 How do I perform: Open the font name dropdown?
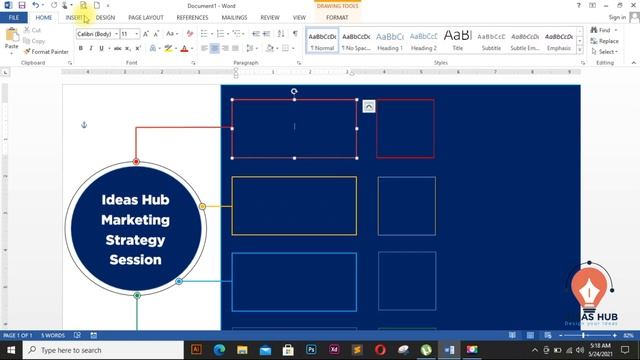tap(116, 34)
